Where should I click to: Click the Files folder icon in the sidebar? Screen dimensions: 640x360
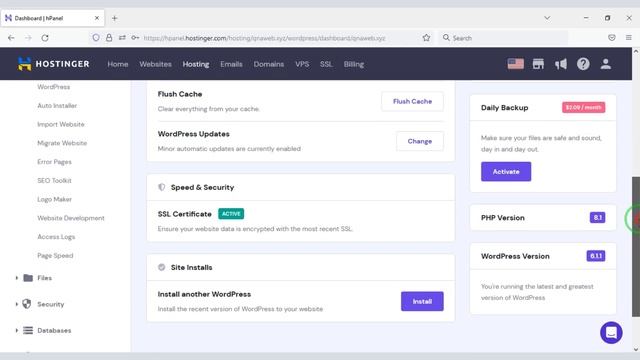pos(28,278)
